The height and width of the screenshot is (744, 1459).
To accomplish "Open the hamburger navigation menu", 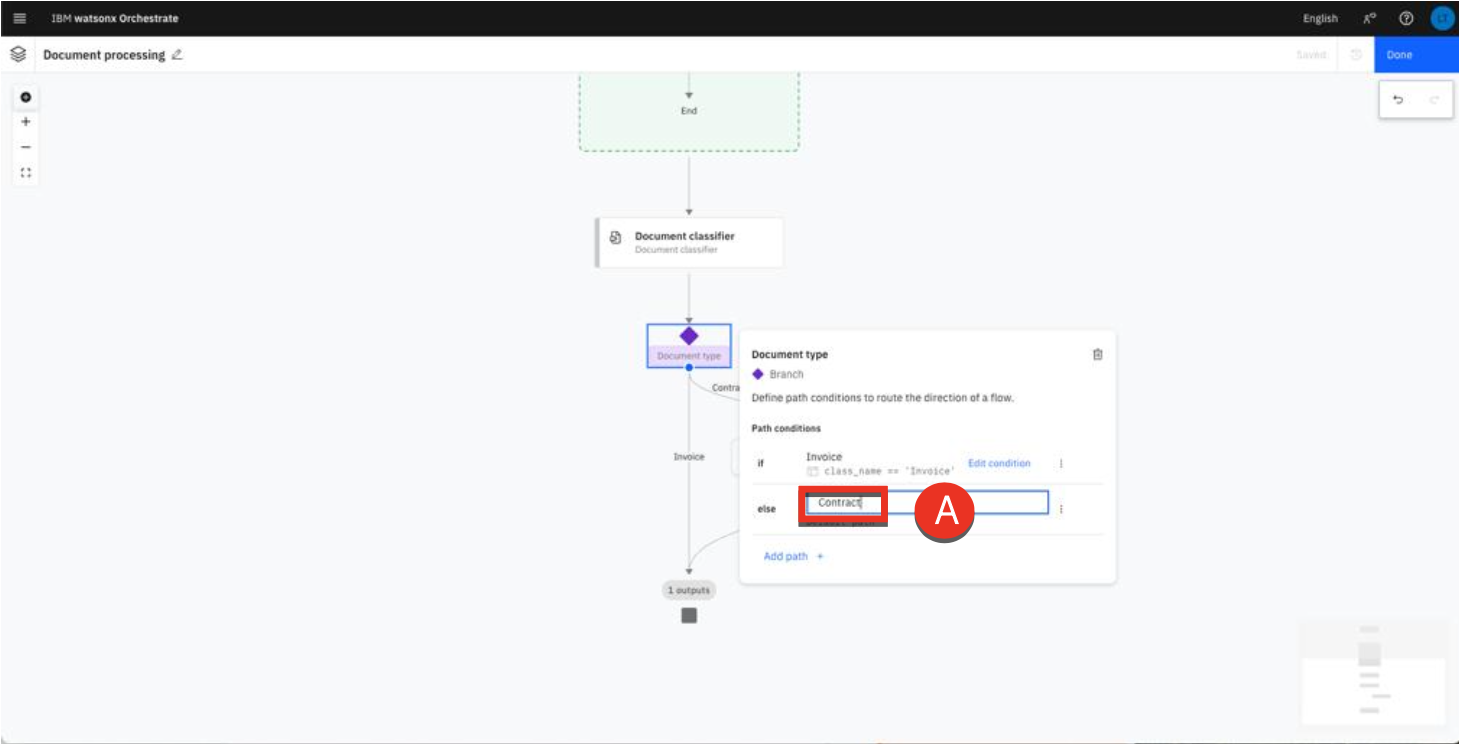I will [x=19, y=18].
